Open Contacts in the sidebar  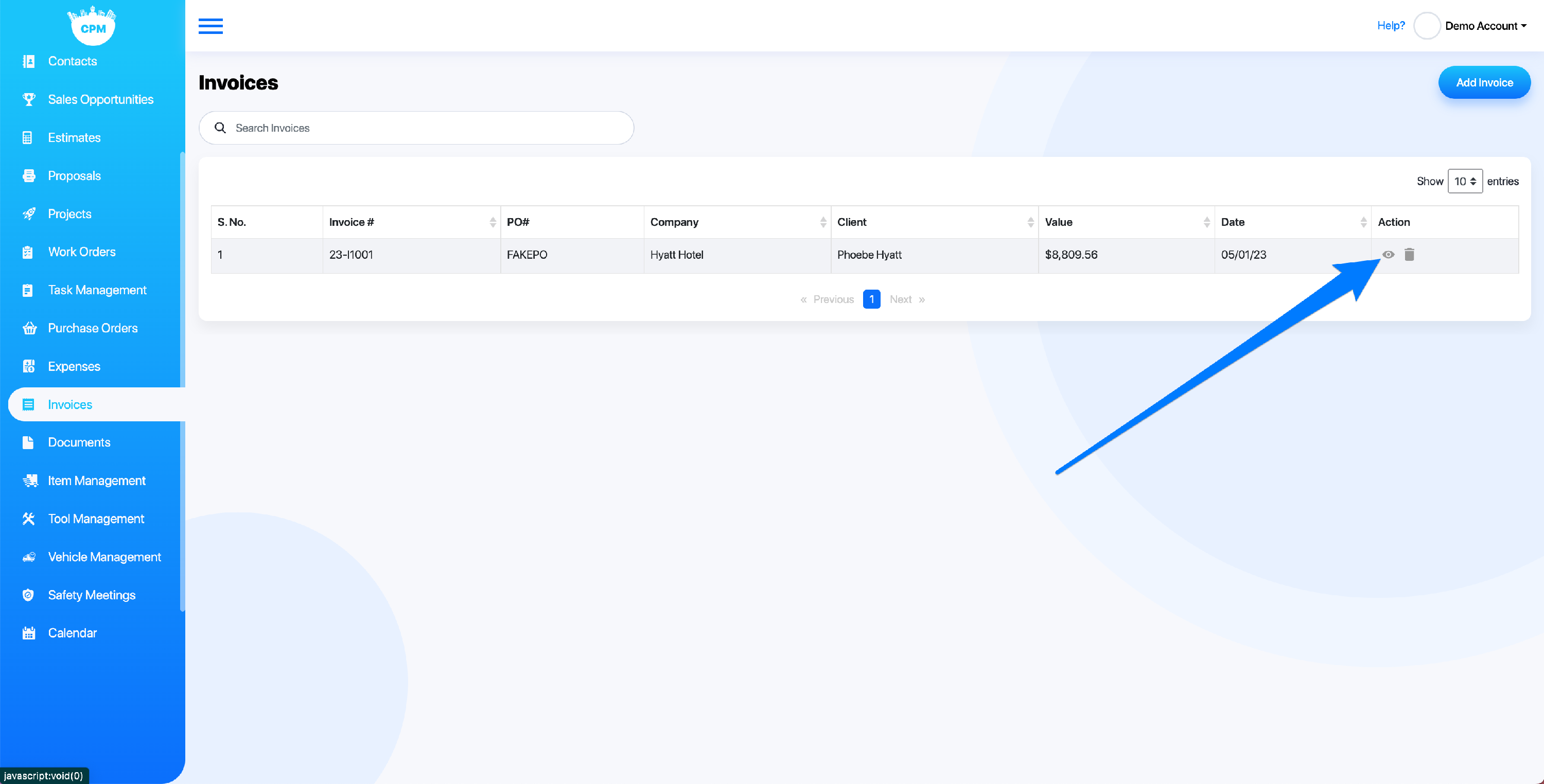(x=72, y=61)
